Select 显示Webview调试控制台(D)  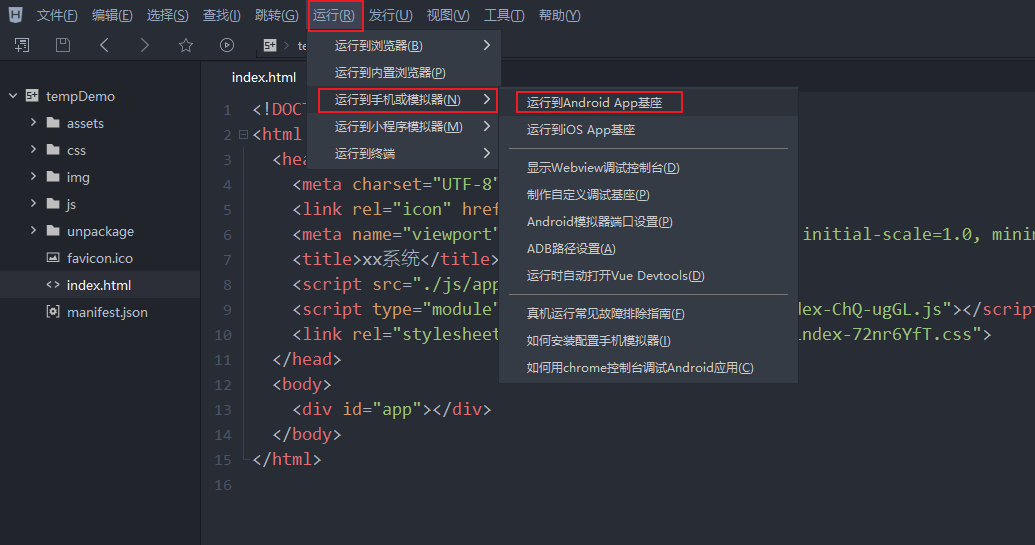coord(648,168)
